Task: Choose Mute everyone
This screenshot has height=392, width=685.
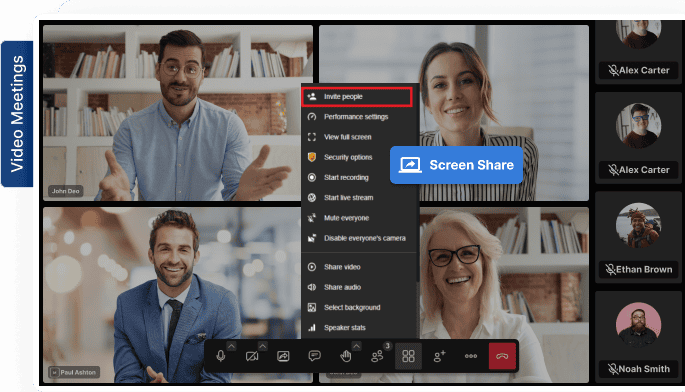Action: tap(359, 218)
